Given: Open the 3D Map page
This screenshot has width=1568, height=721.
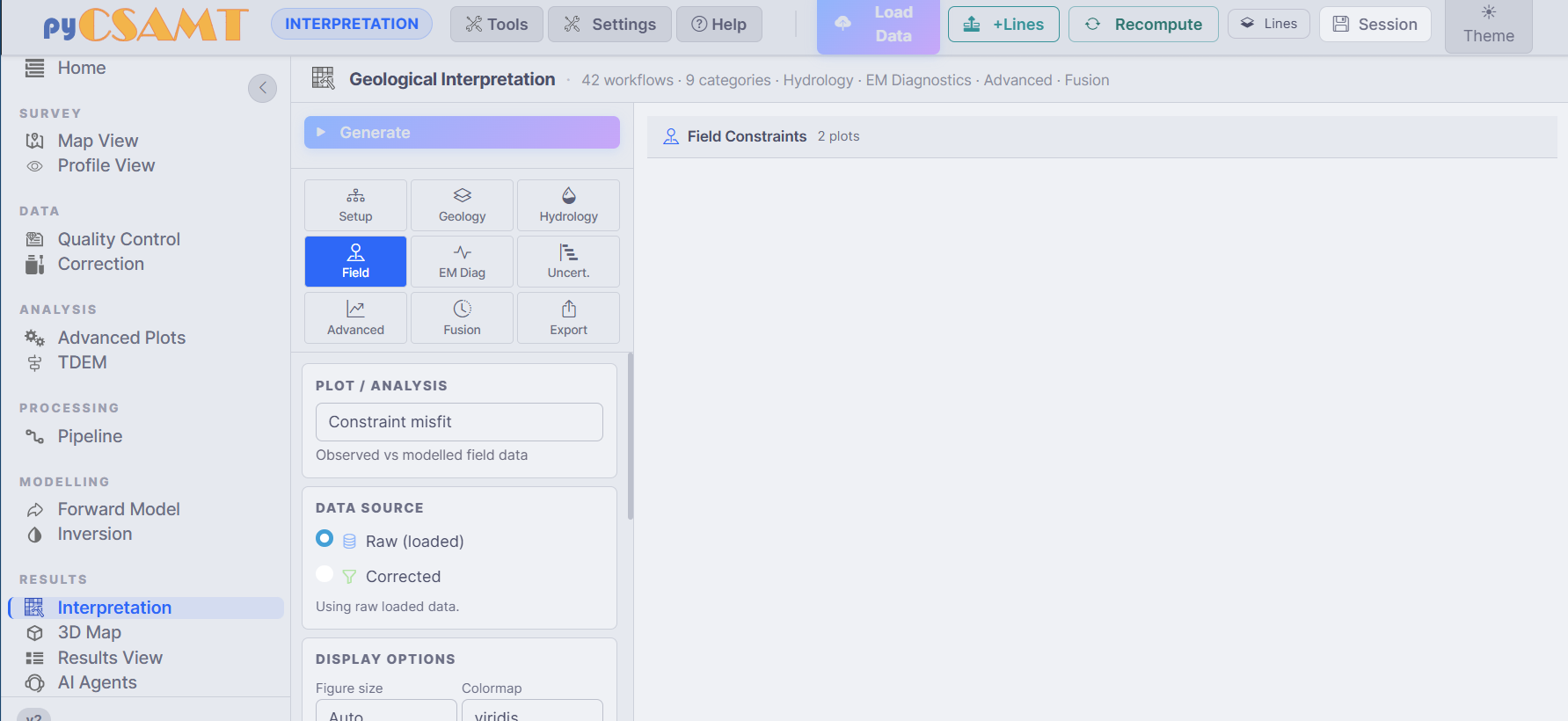Looking at the screenshot, I should point(74,632).
